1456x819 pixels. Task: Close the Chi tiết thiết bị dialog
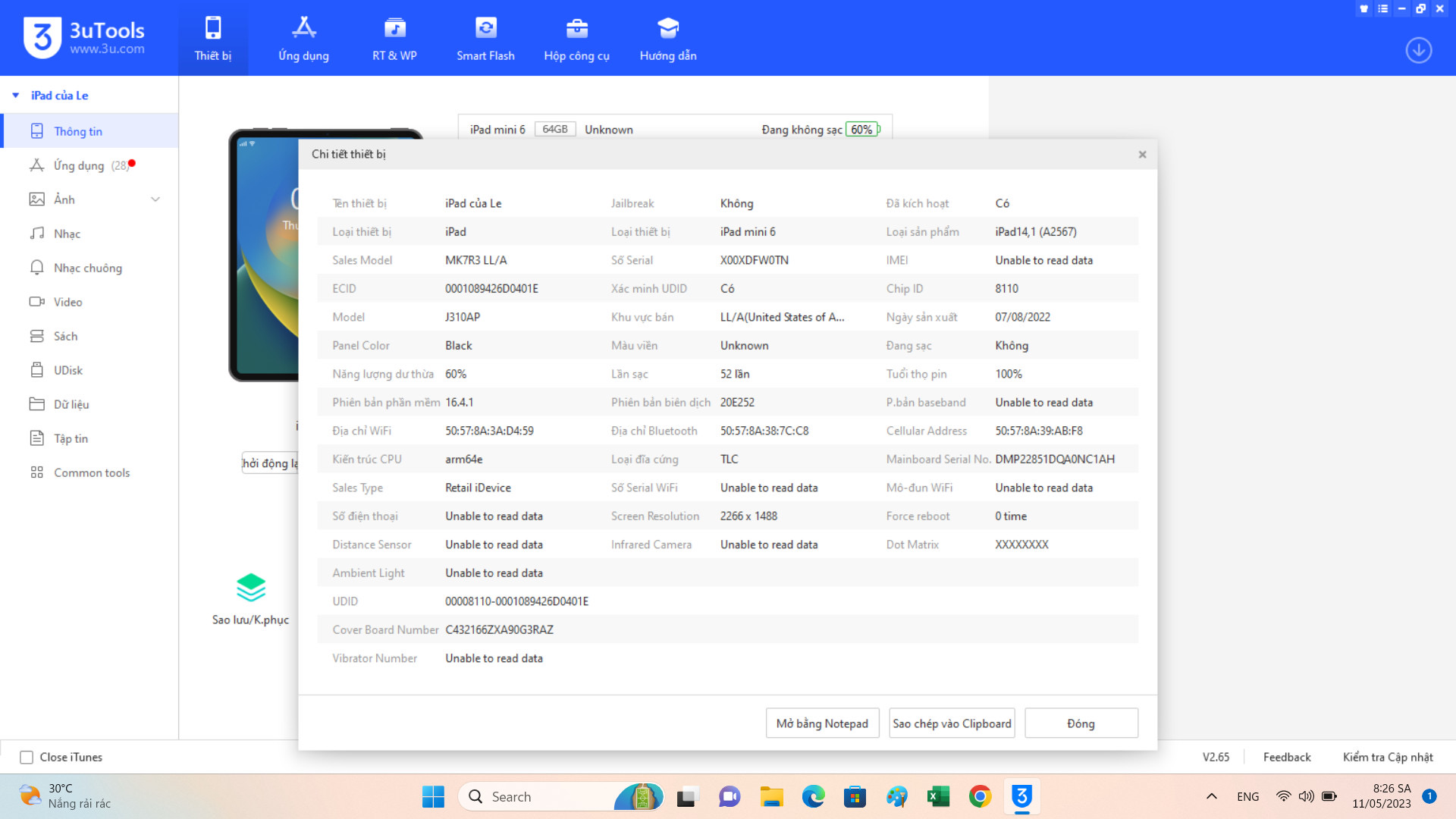pyautogui.click(x=1142, y=155)
